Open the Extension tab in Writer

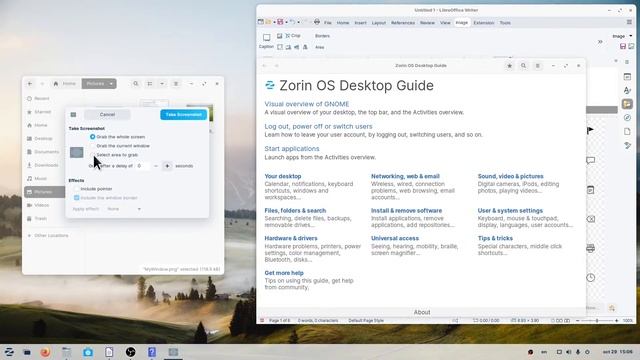(484, 23)
